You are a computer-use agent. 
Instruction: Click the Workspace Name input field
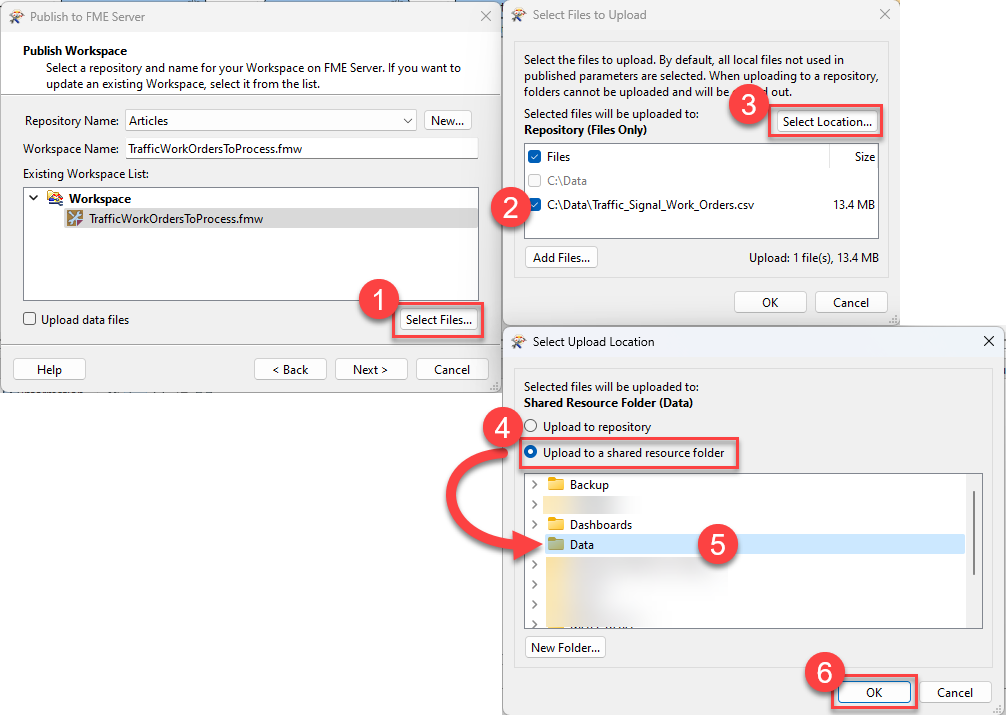[x=302, y=149]
